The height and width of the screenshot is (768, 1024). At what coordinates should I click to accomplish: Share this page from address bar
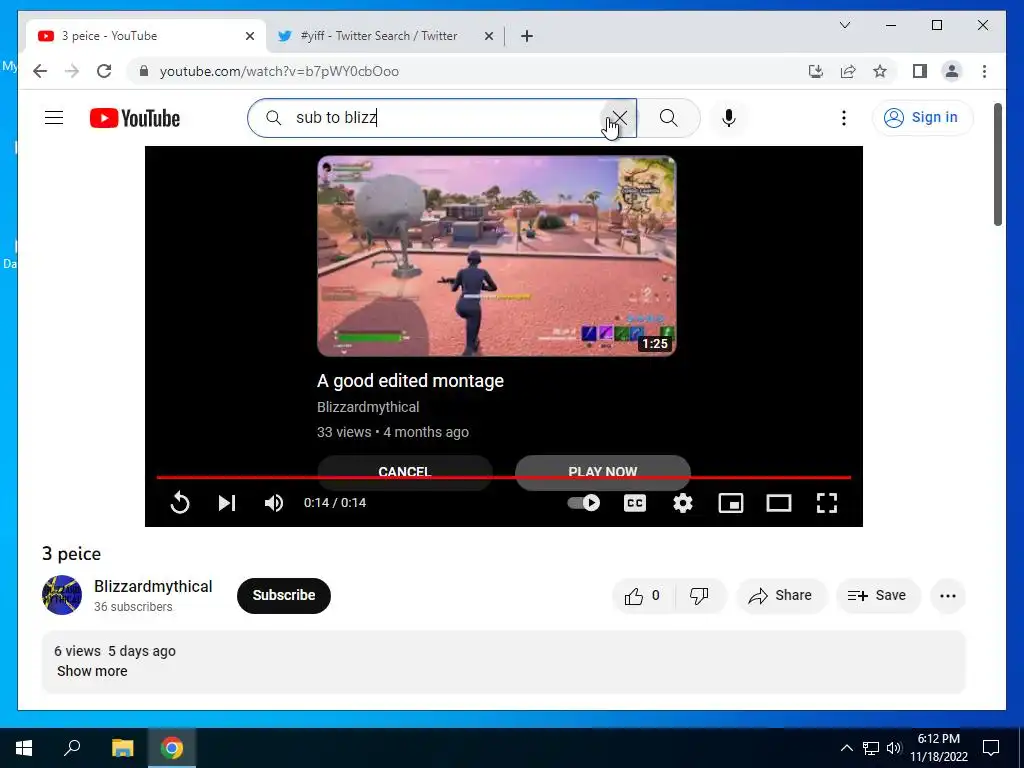(x=848, y=71)
